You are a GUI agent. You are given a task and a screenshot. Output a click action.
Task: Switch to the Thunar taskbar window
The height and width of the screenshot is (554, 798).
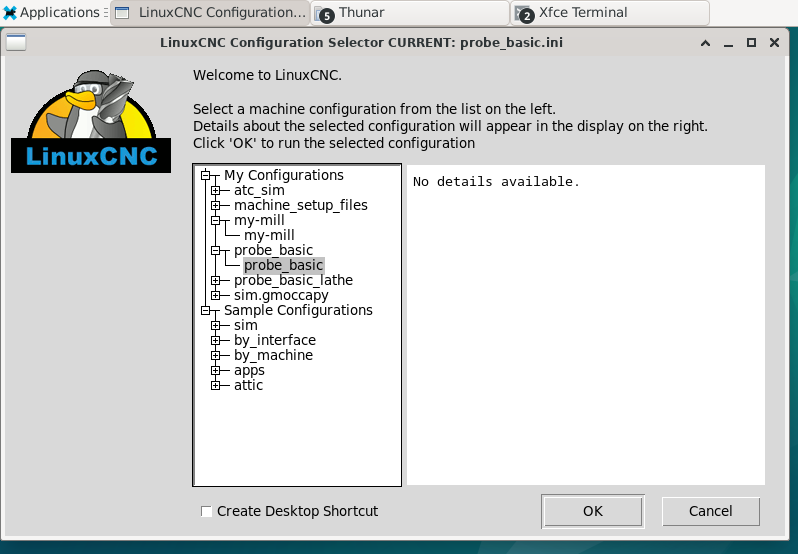pyautogui.click(x=410, y=13)
